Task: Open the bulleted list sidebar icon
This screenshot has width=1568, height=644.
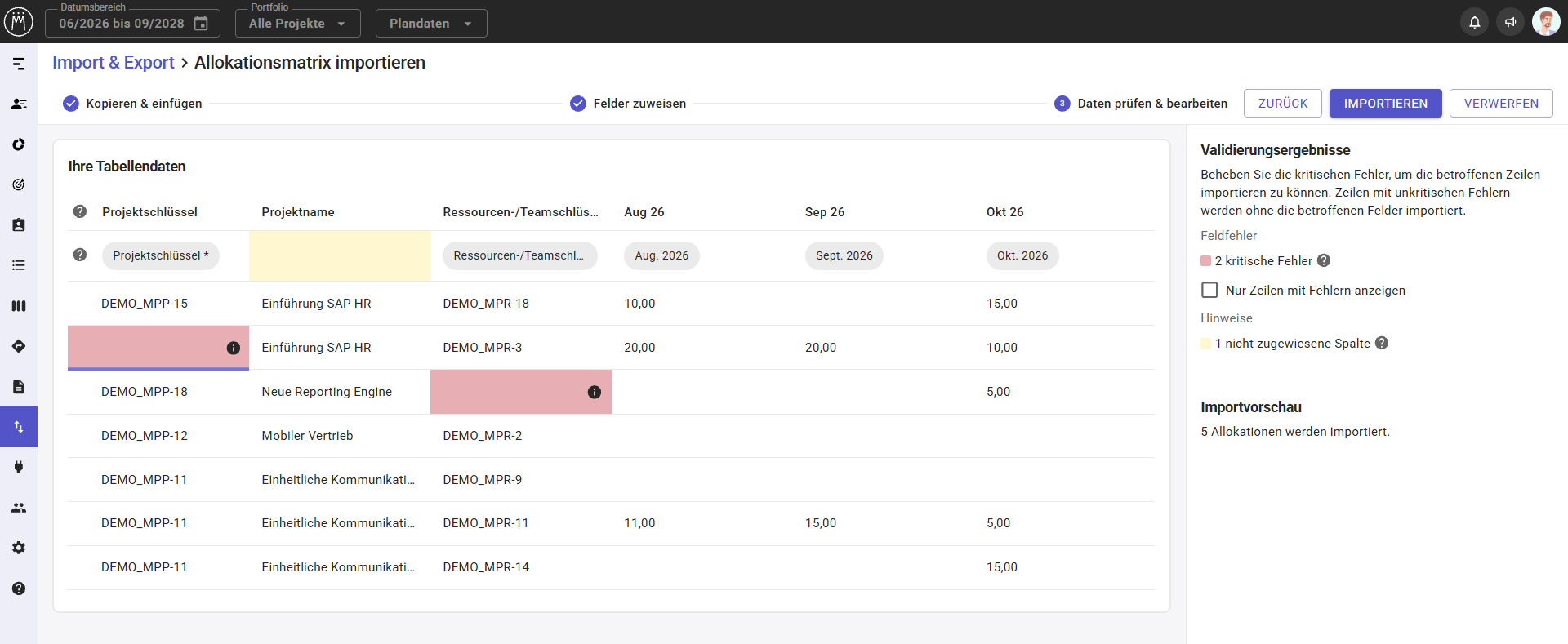Action: [19, 265]
